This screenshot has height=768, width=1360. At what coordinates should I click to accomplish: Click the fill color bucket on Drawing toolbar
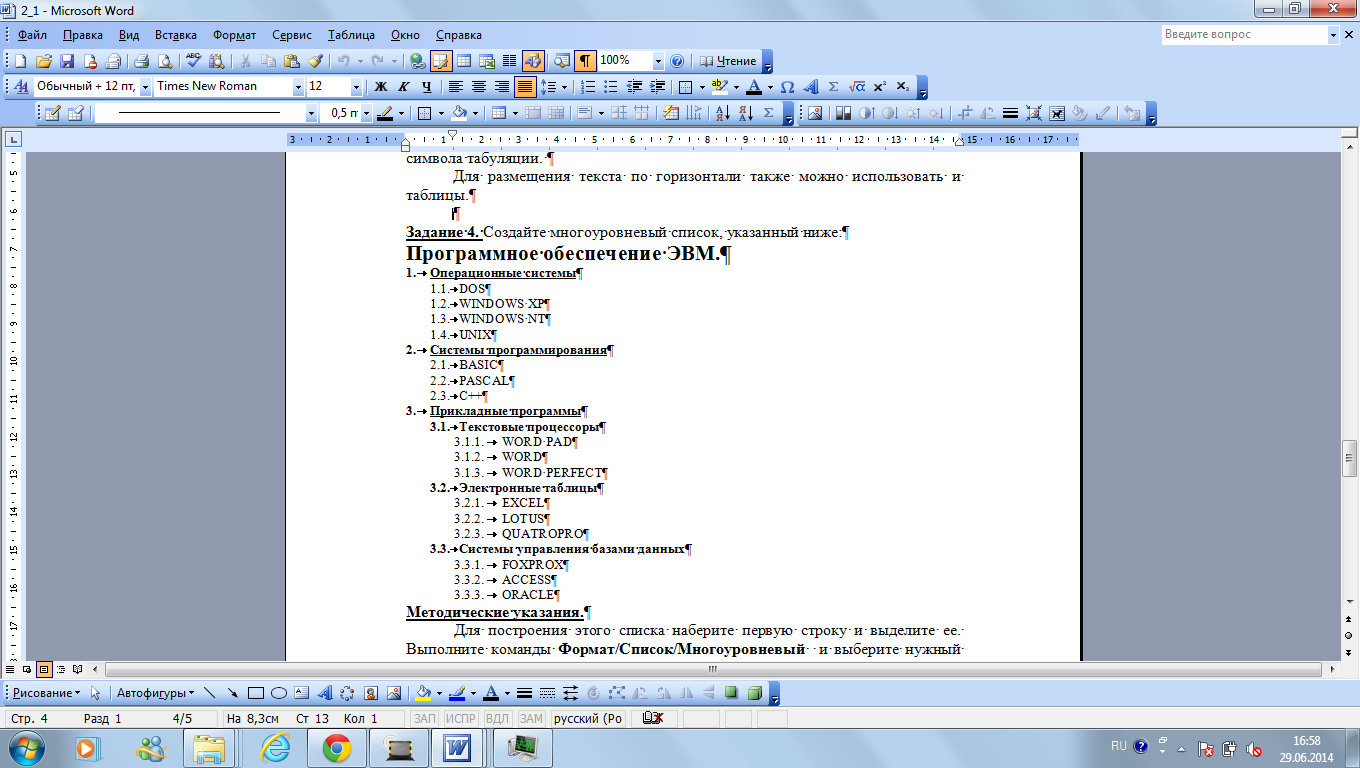(x=423, y=692)
